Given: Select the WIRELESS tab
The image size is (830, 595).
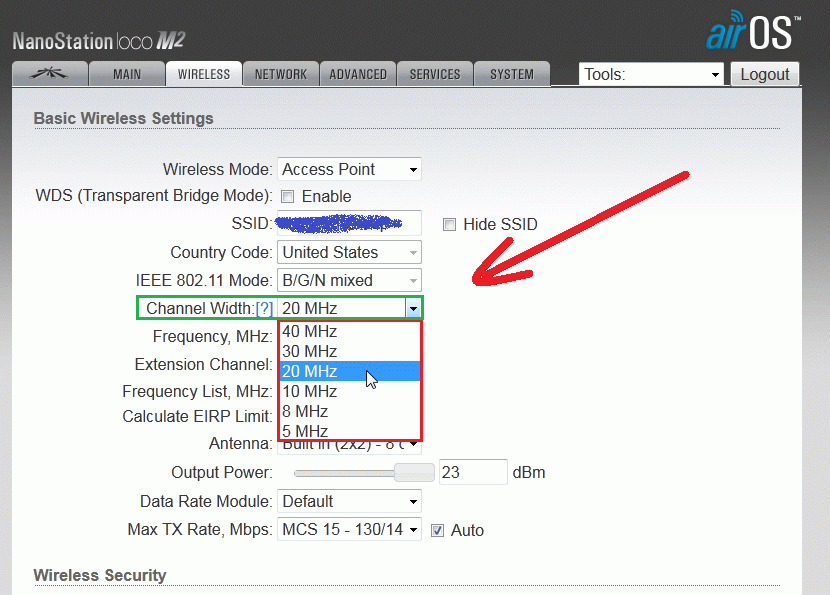Looking at the screenshot, I should tap(204, 74).
